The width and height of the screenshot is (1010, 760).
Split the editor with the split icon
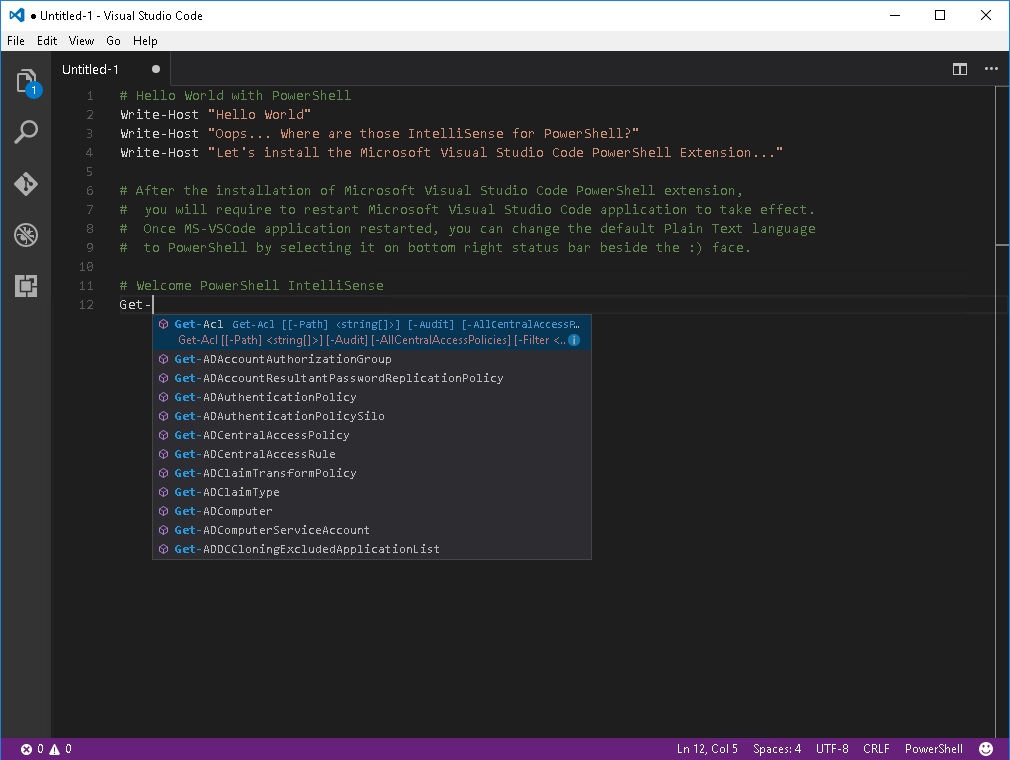960,69
